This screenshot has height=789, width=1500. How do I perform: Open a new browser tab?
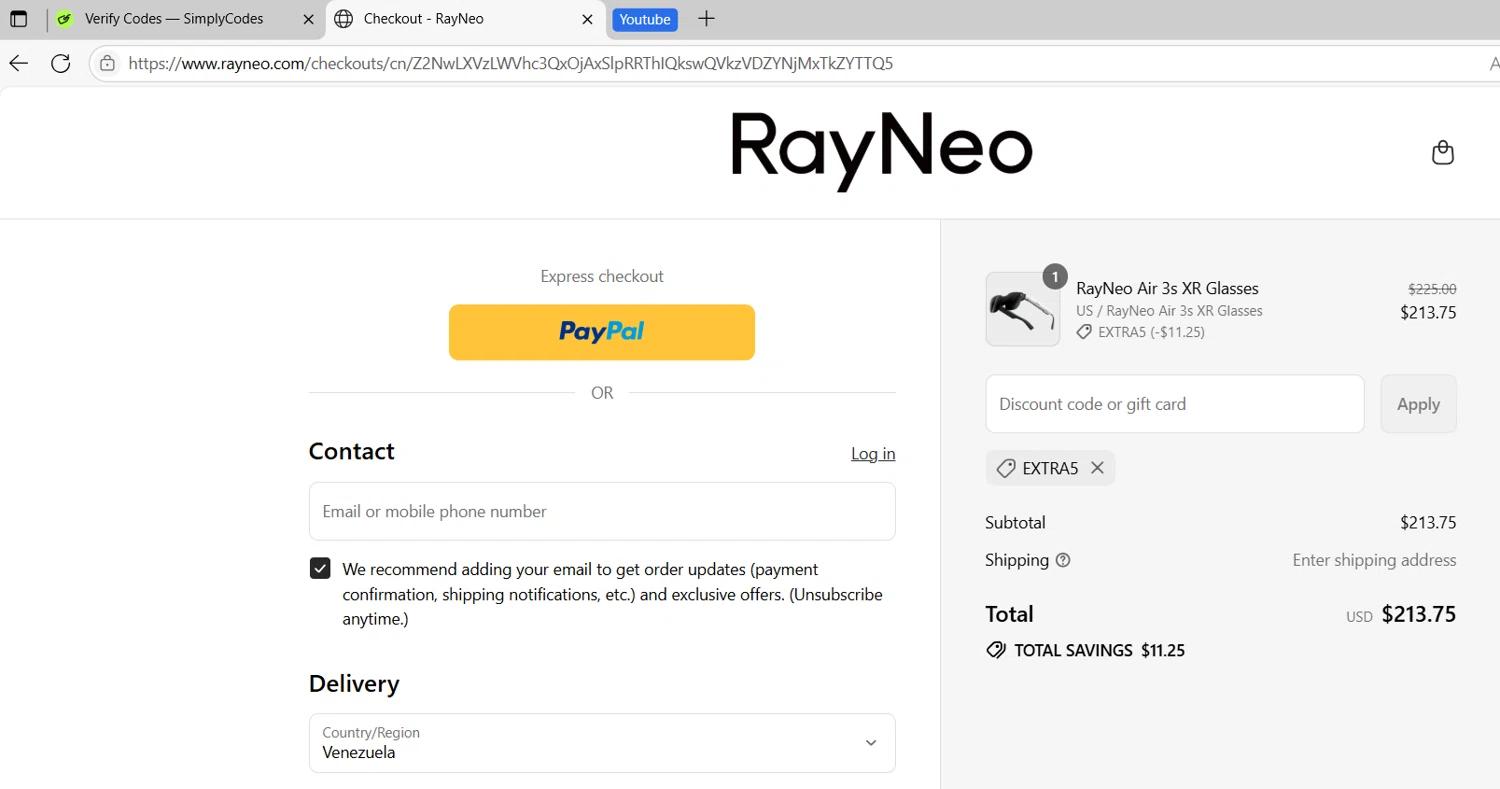pos(706,19)
